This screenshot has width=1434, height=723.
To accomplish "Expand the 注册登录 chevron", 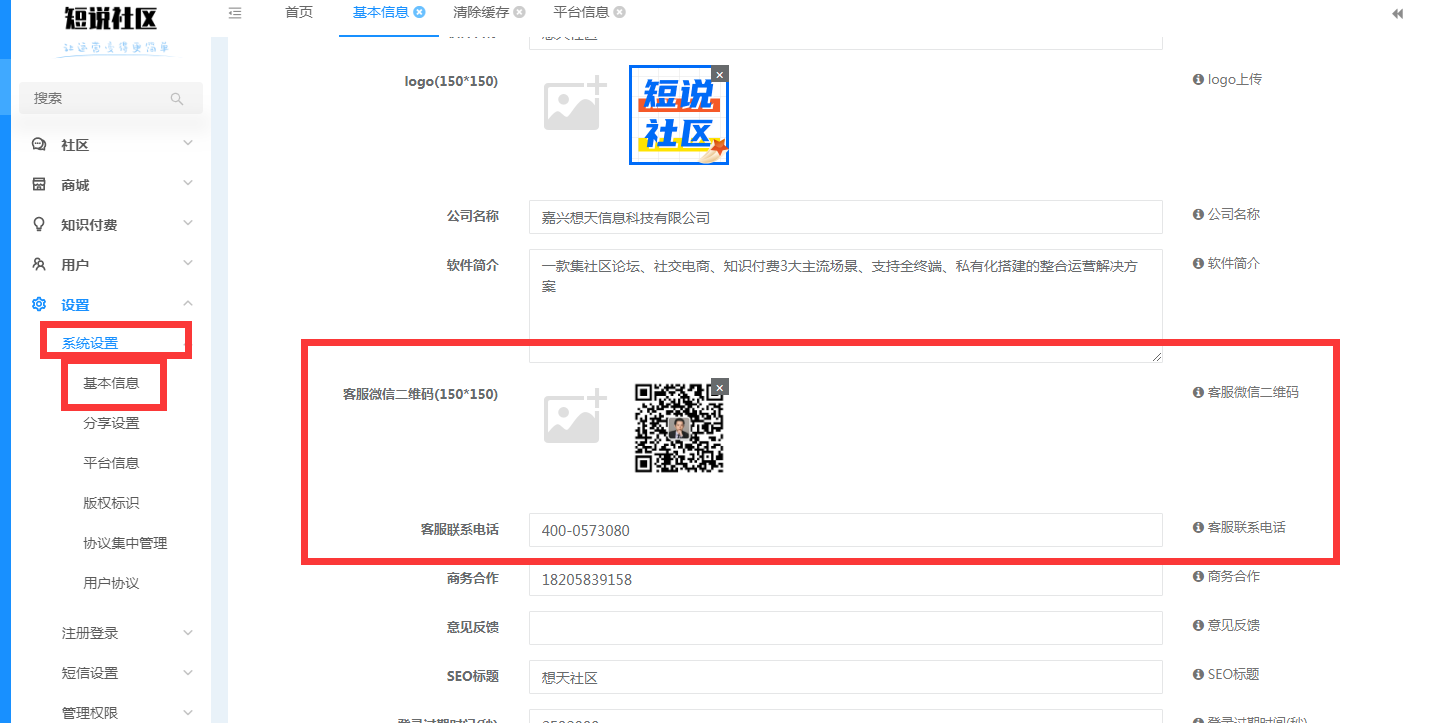I will pyautogui.click(x=188, y=633).
